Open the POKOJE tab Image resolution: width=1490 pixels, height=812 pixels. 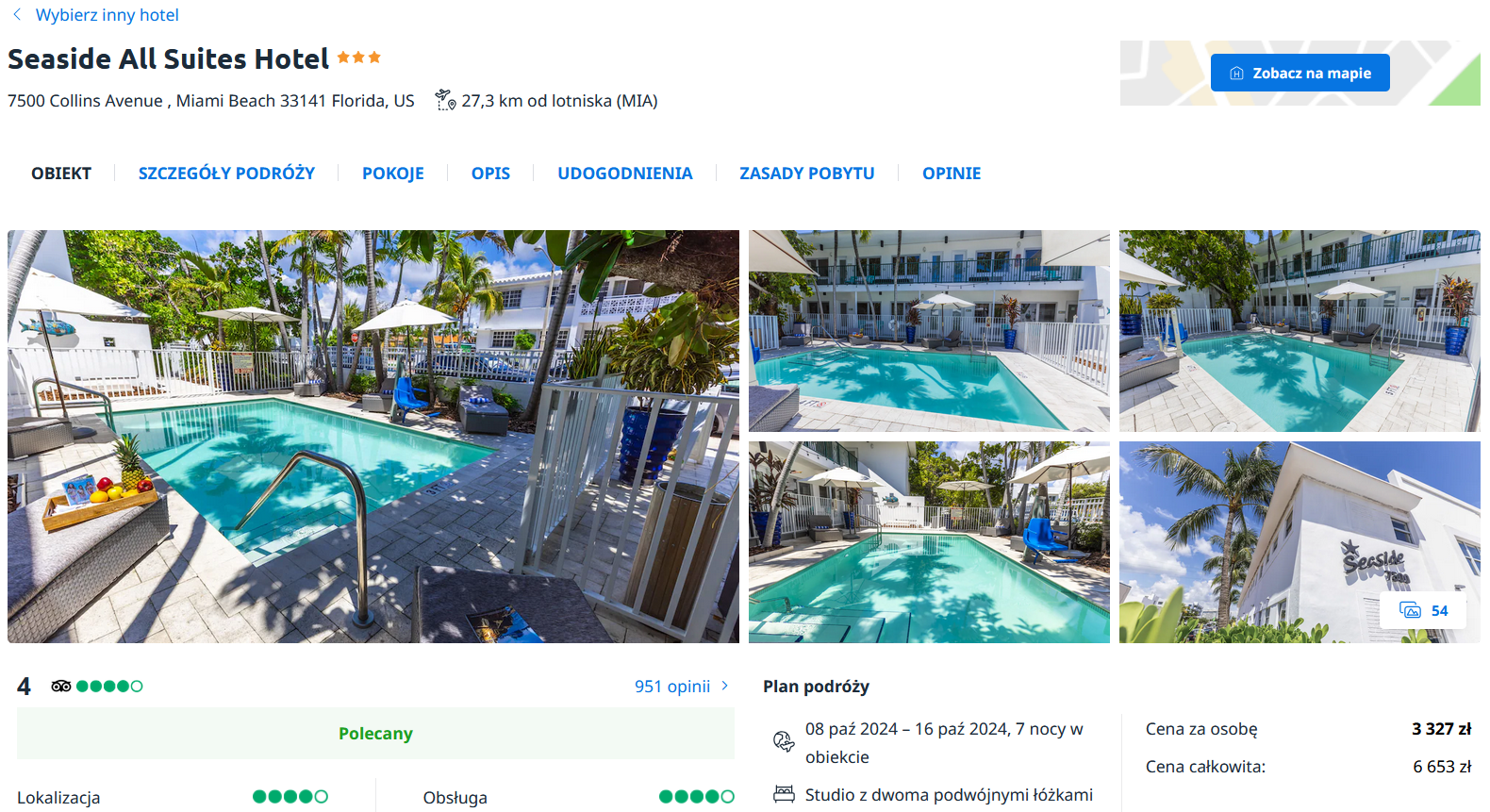tap(393, 174)
